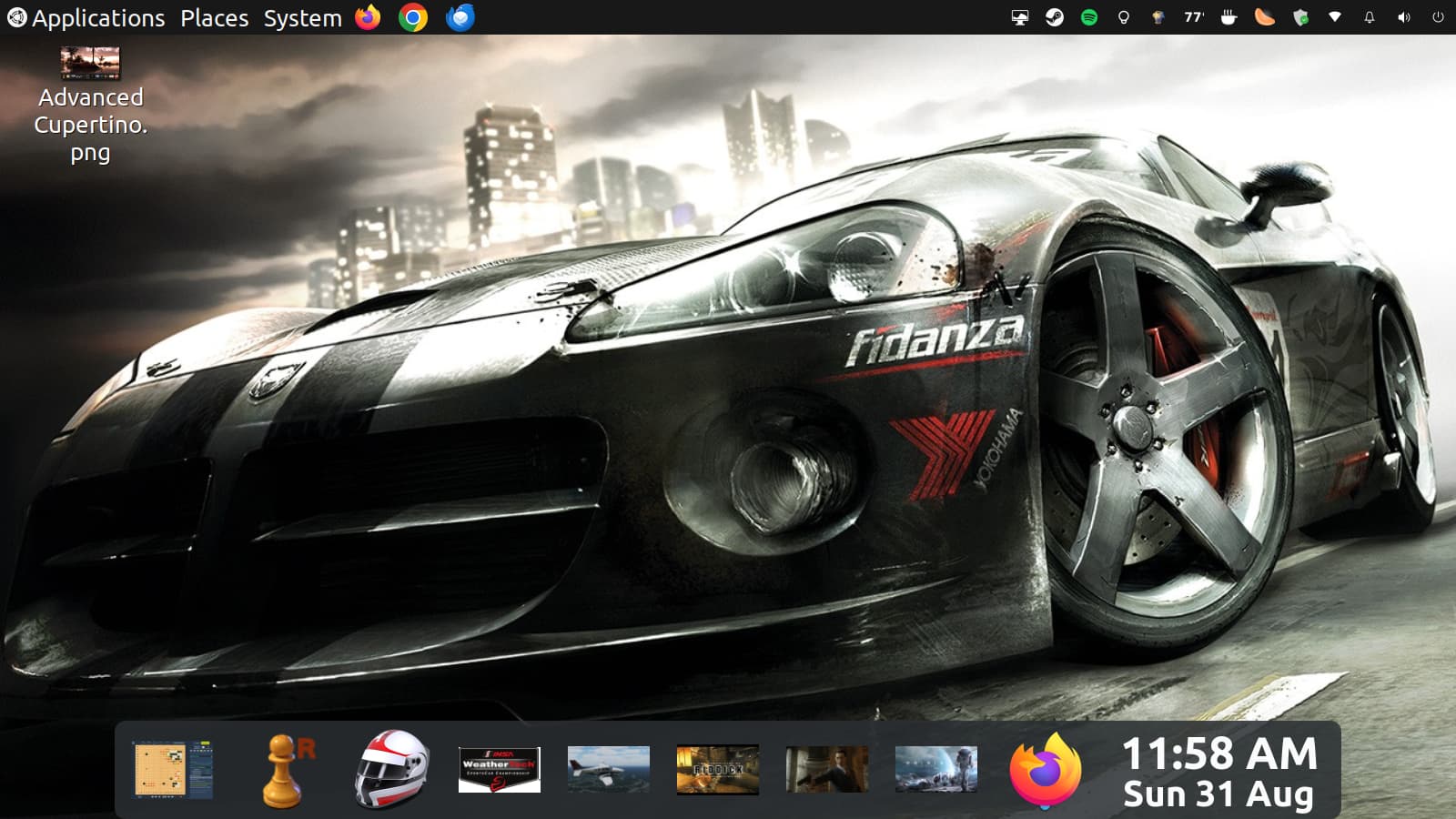This screenshot has width=1456, height=819.
Task: Open the Advanced Cupertino.png desktop file
Action: click(x=90, y=105)
